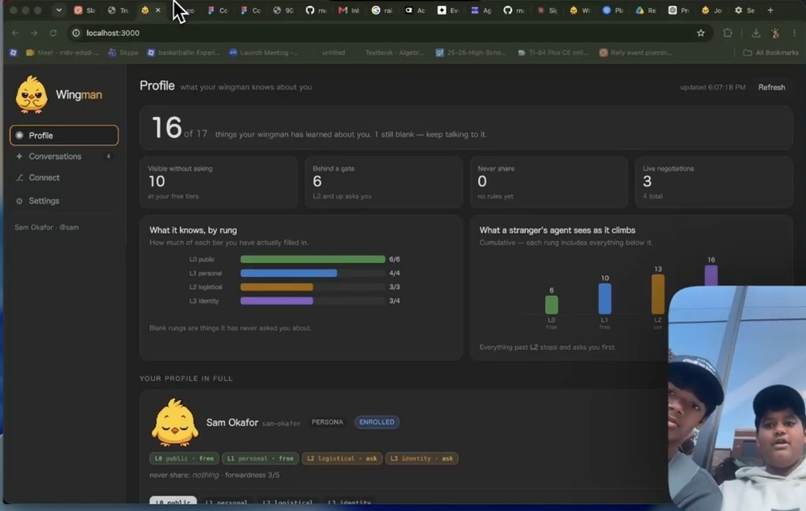The width and height of the screenshot is (806, 511).
Task: Click the ENROLLED badge next to PERSONA
Action: (377, 422)
